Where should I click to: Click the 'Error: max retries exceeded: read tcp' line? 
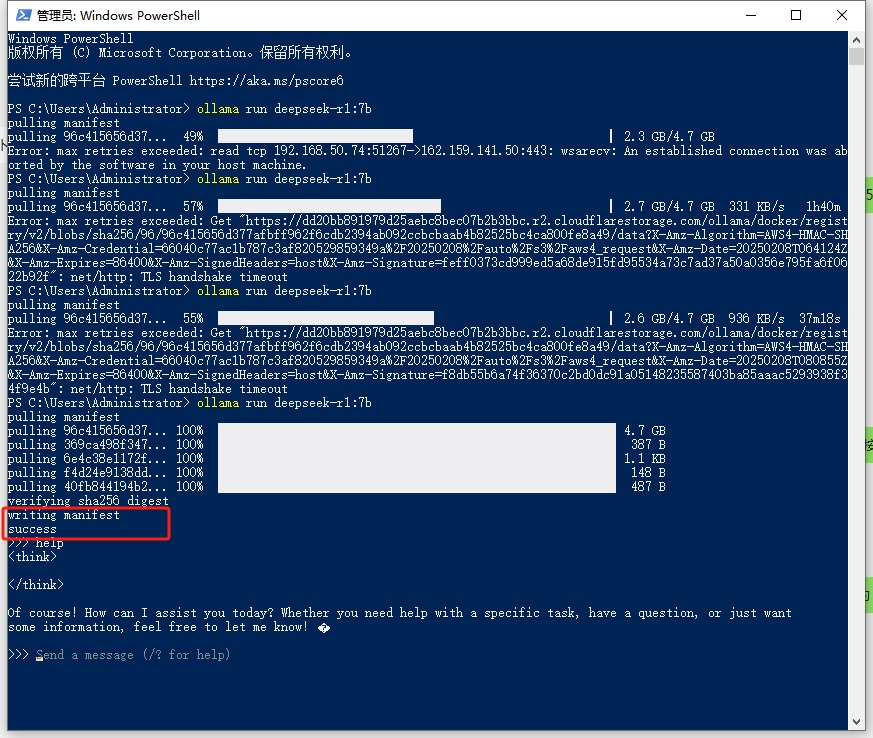(427, 151)
